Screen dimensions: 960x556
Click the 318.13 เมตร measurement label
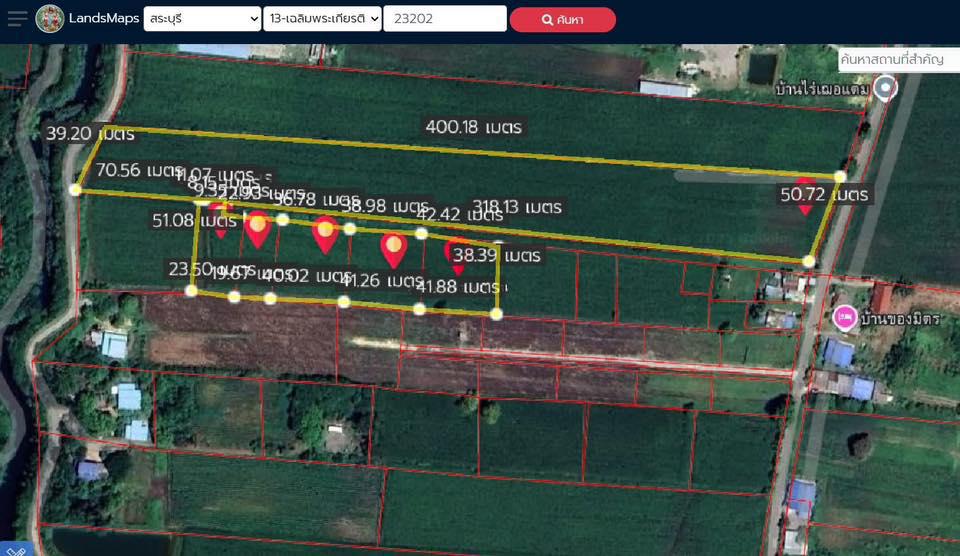(517, 207)
